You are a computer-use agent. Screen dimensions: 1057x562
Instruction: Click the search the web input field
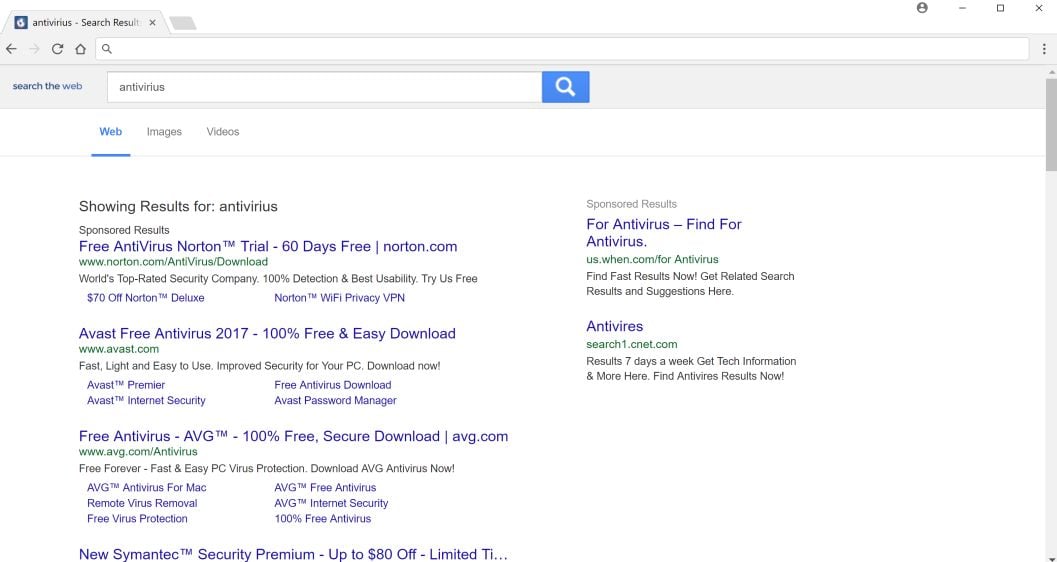point(325,87)
